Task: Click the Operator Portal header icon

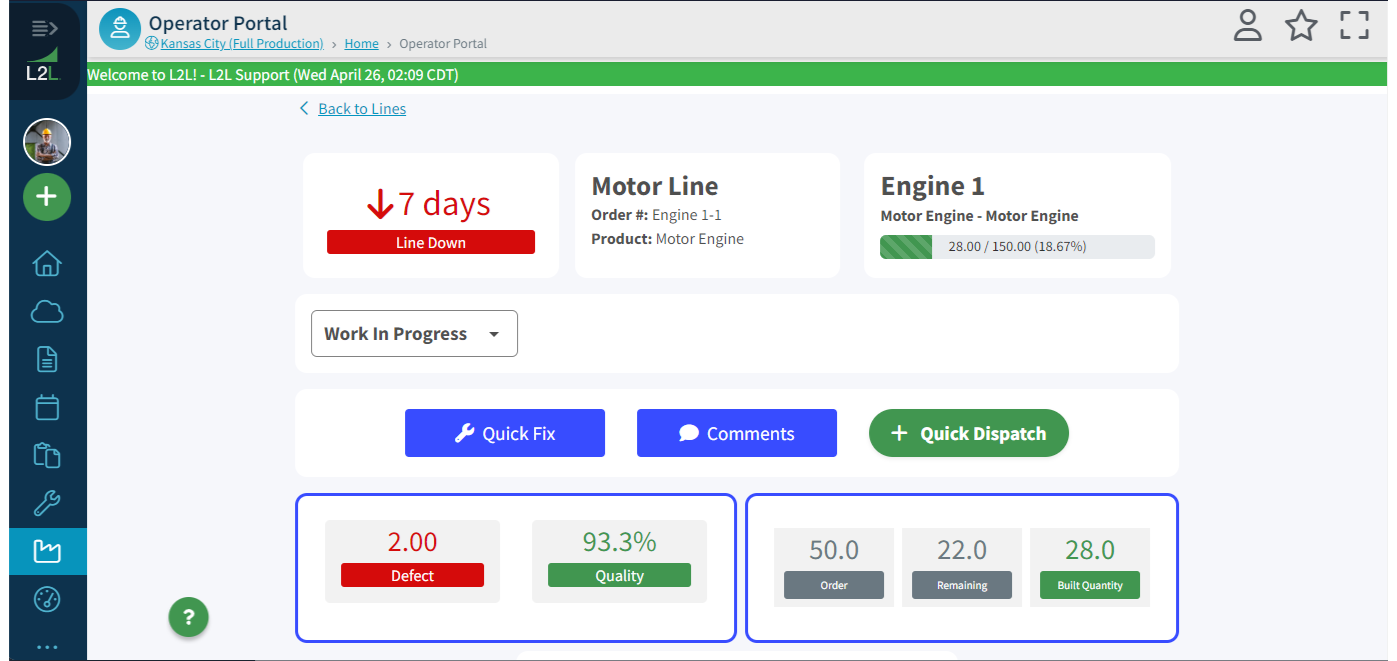Action: 120,29
